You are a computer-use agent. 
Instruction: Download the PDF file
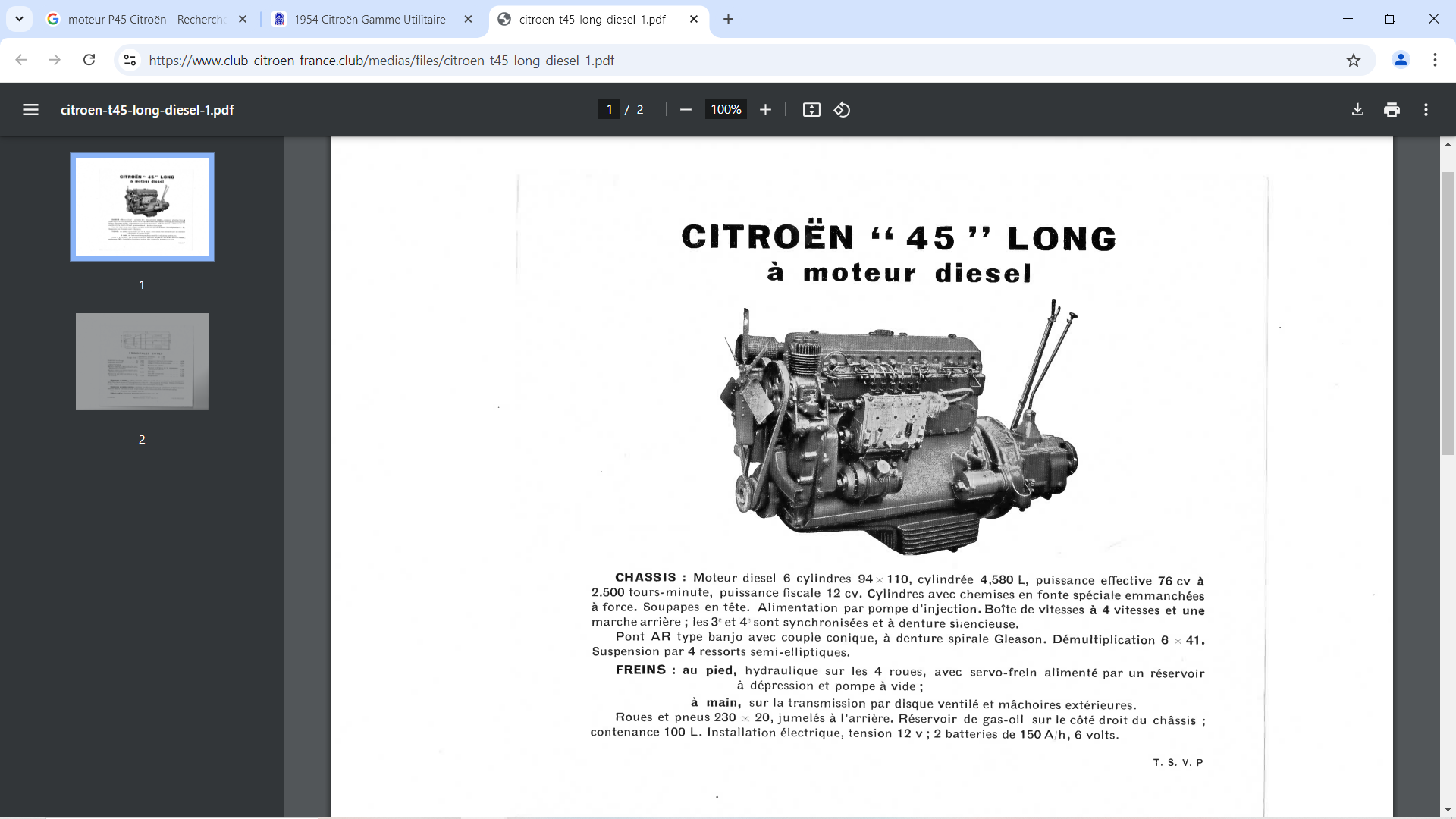[x=1357, y=110]
